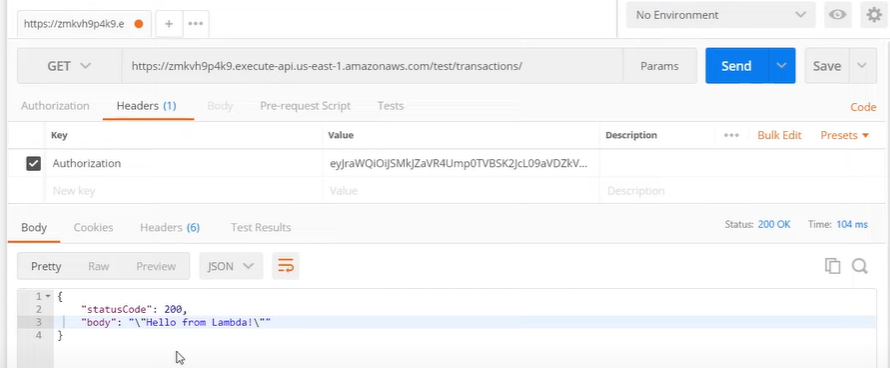Screen dimensions: 890x368
Task: Click the Value column header
Action: click(x=341, y=135)
